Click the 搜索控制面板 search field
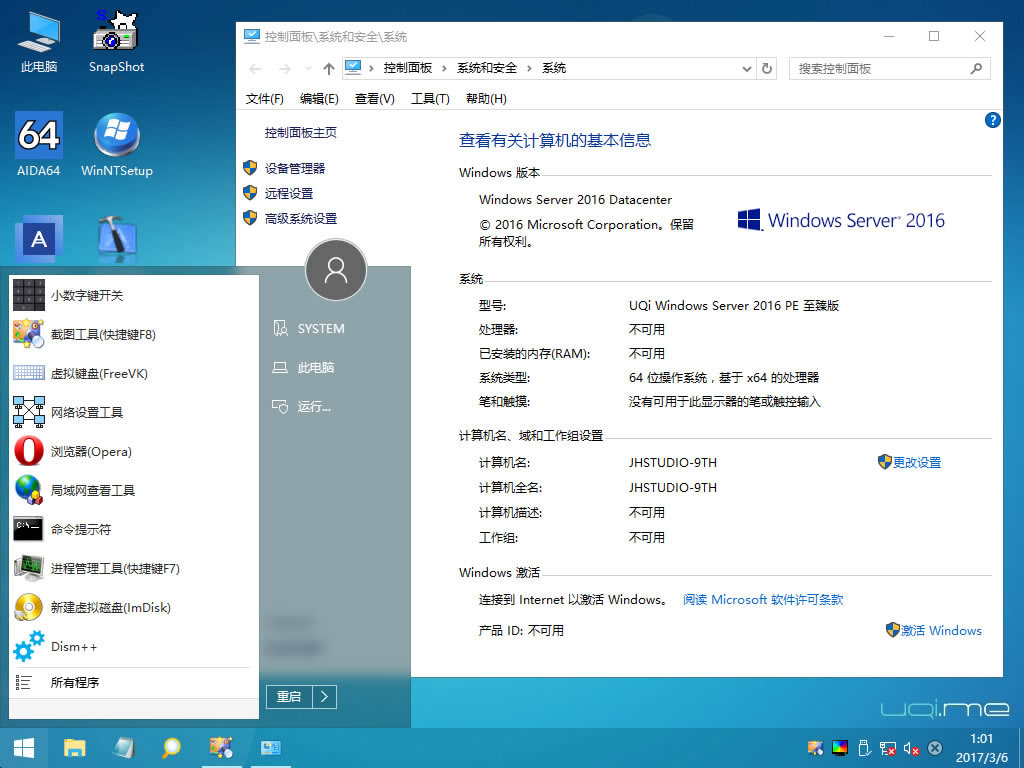 pyautogui.click(x=889, y=69)
